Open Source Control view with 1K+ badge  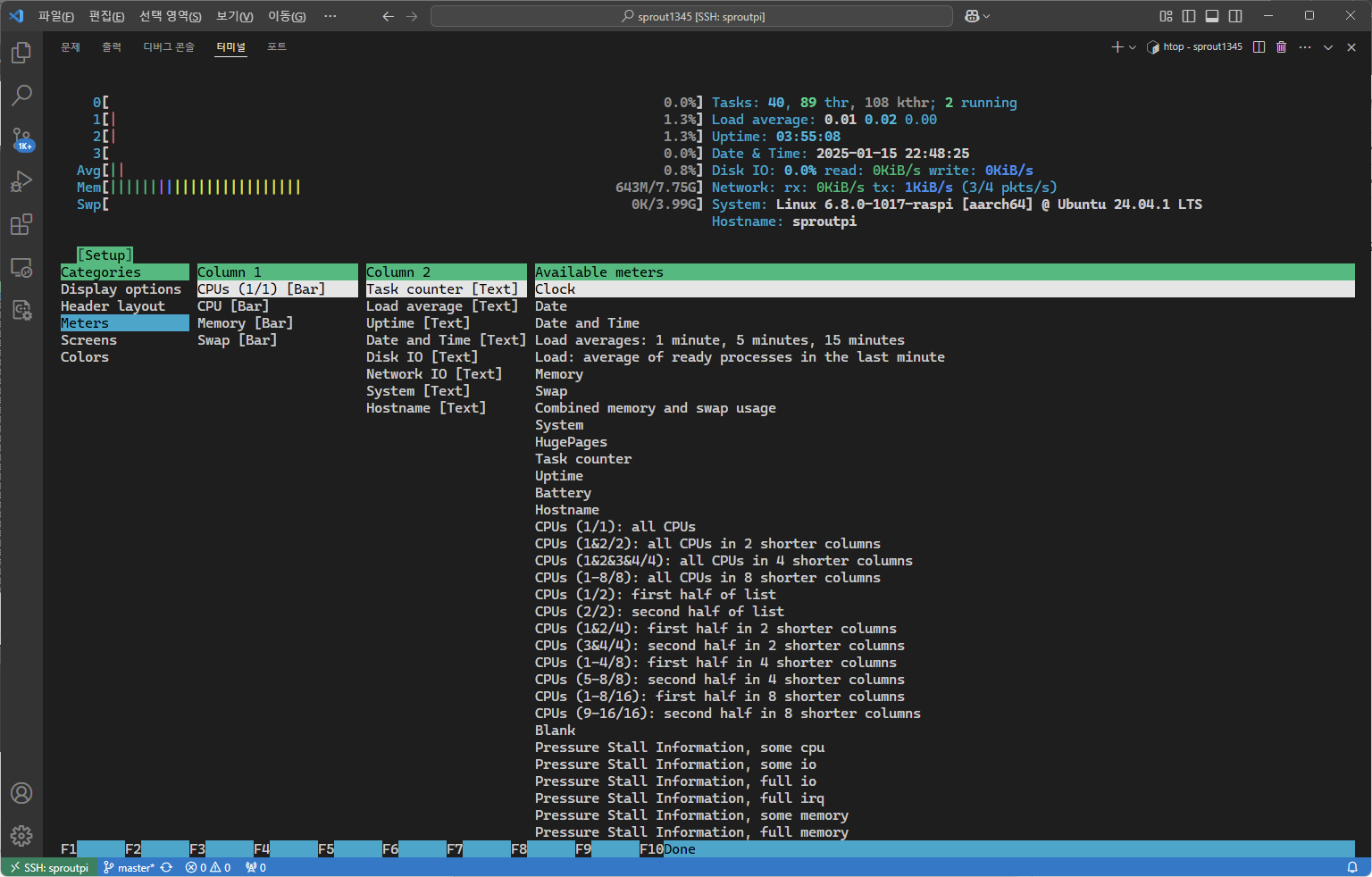[21, 138]
